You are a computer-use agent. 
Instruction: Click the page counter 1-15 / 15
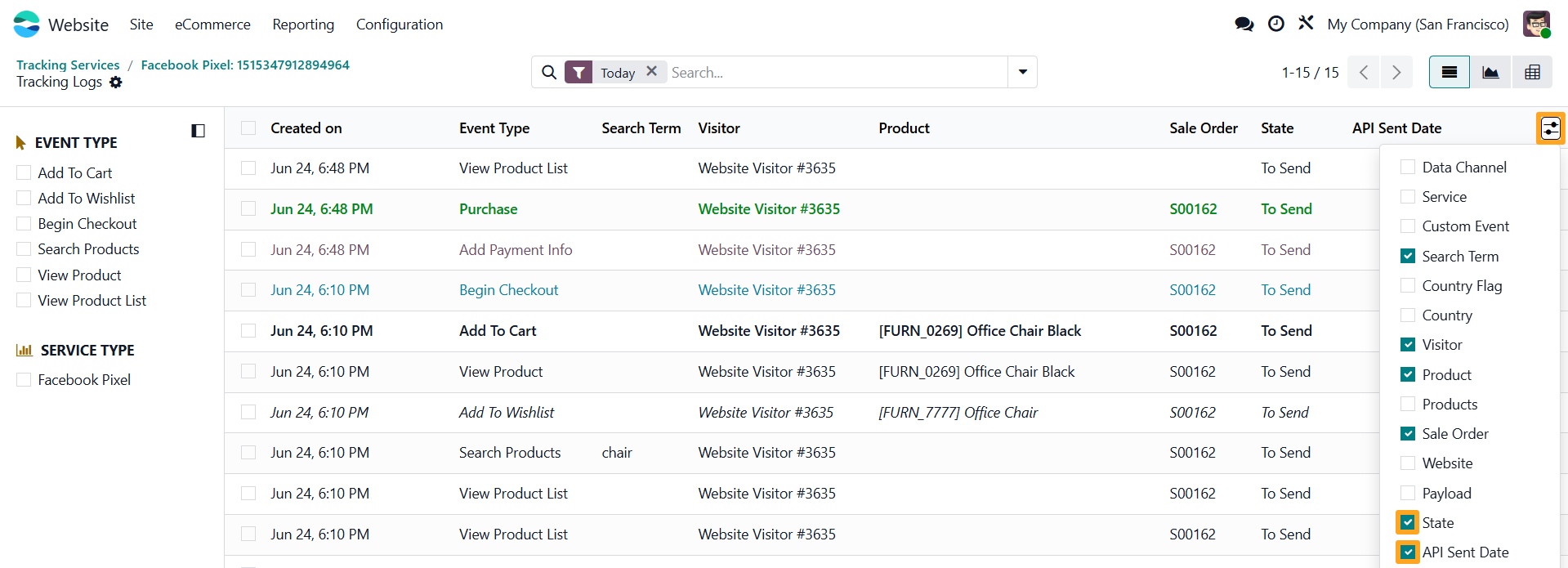1310,73
